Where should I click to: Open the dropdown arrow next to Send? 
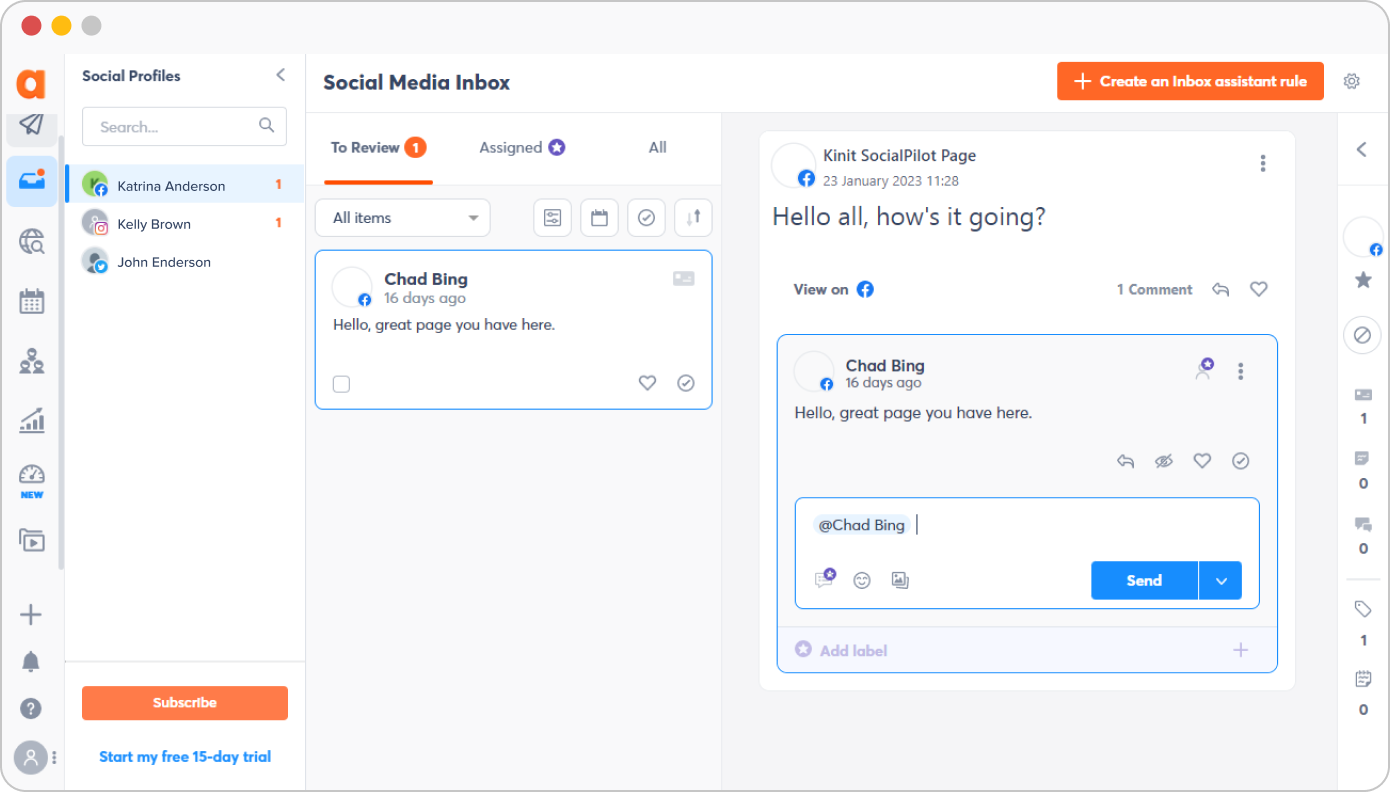1220,581
